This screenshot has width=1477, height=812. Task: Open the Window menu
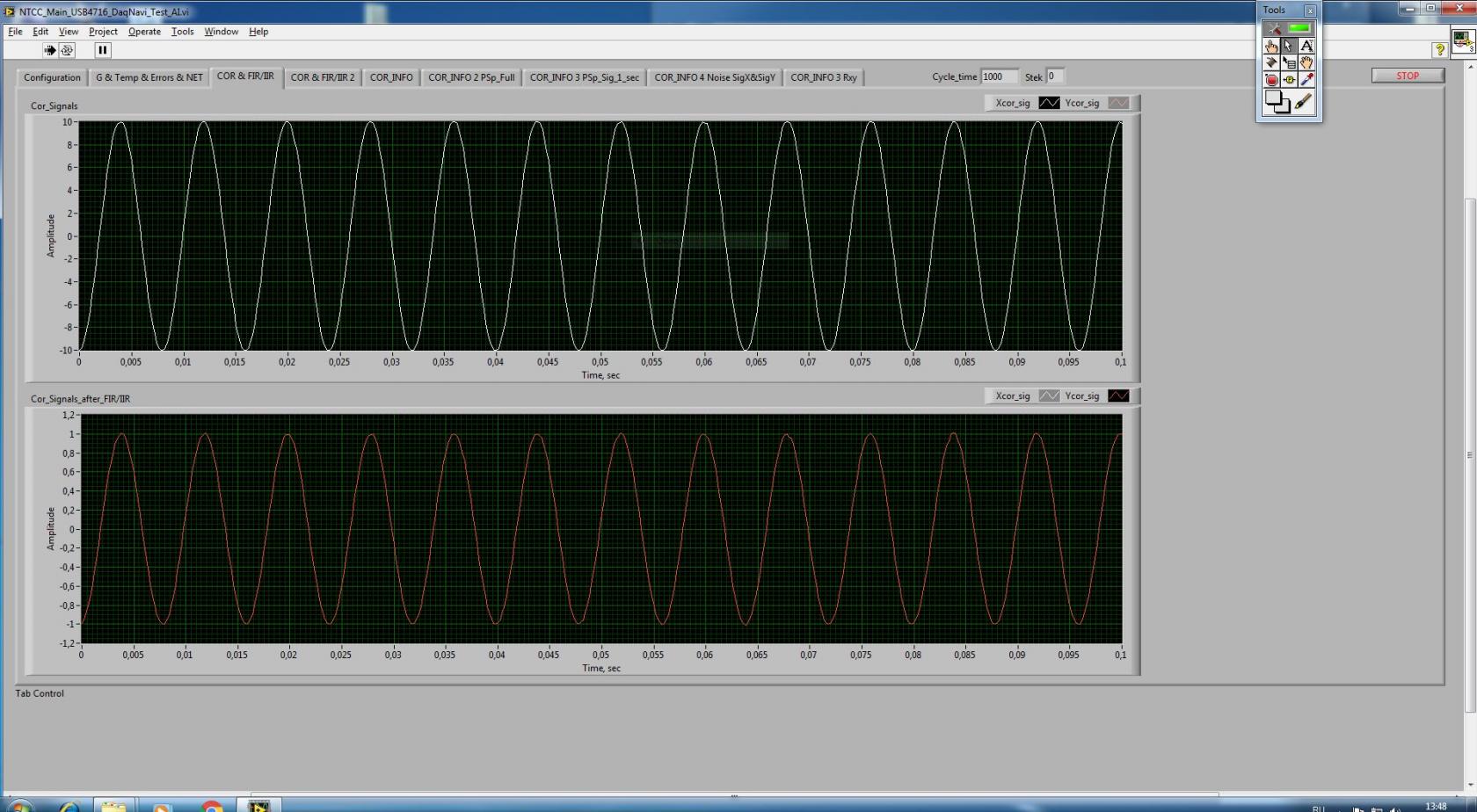(221, 32)
